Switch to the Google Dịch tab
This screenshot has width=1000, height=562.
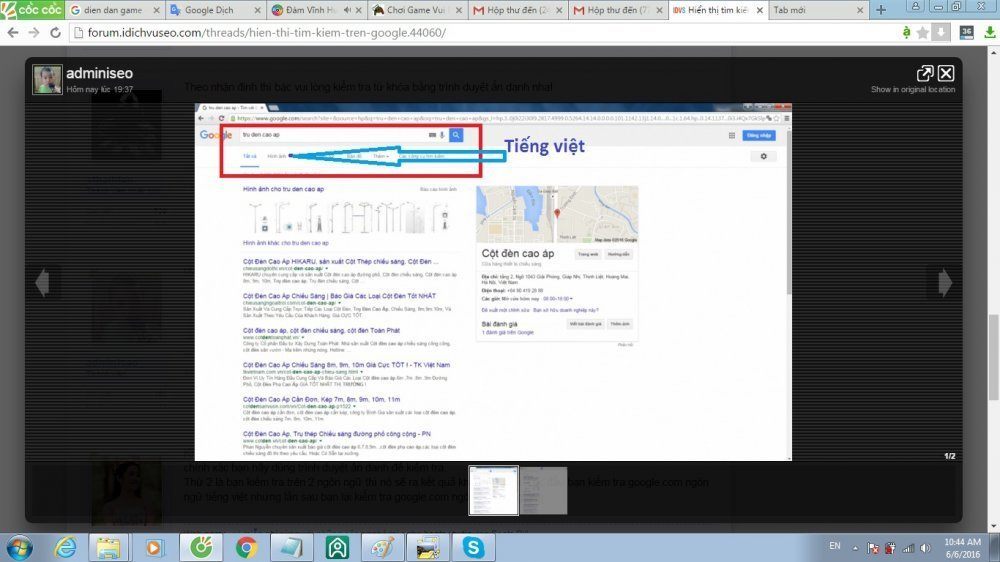point(208,10)
